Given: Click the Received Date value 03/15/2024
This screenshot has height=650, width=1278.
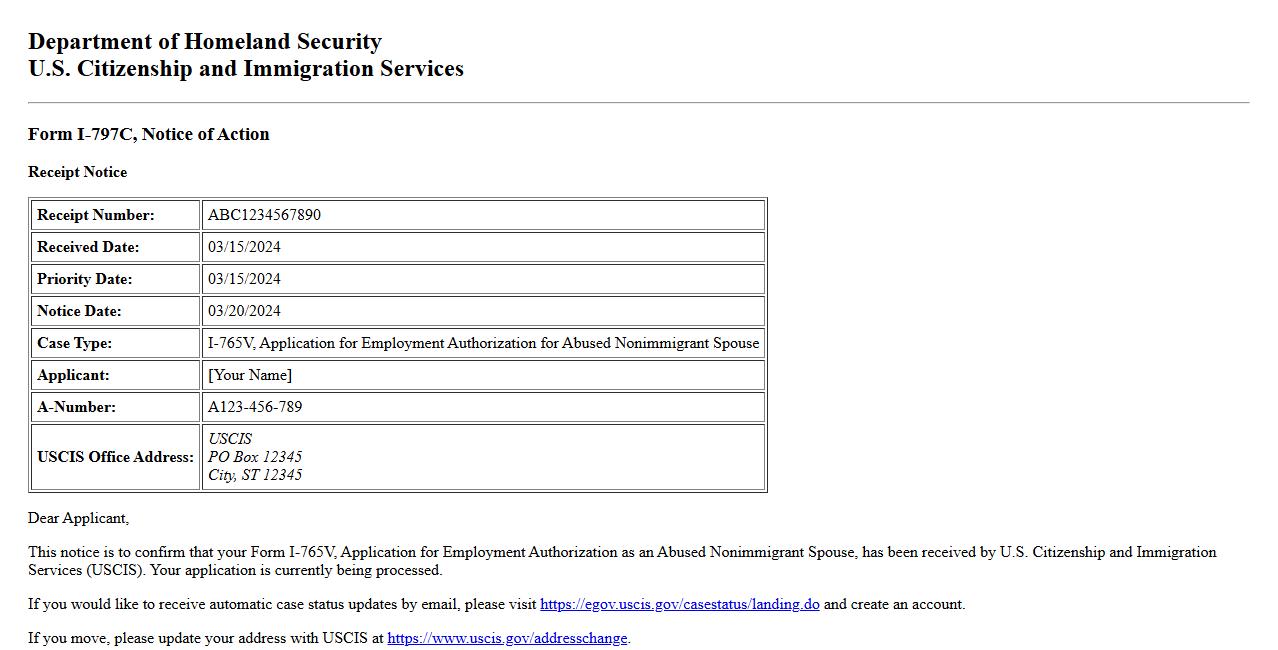Looking at the screenshot, I should [x=244, y=247].
